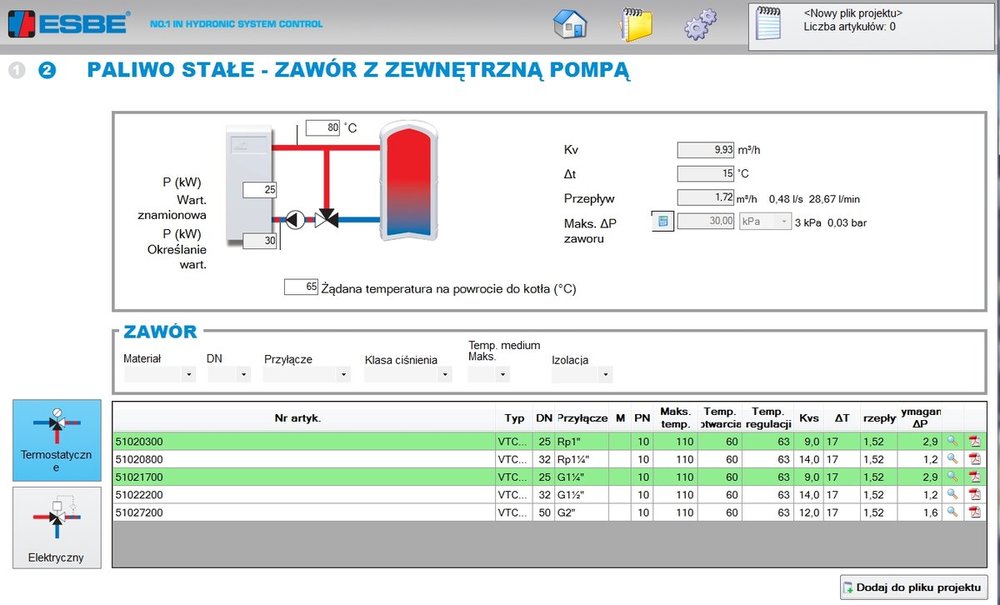Open the settings gears icon

coord(699,22)
